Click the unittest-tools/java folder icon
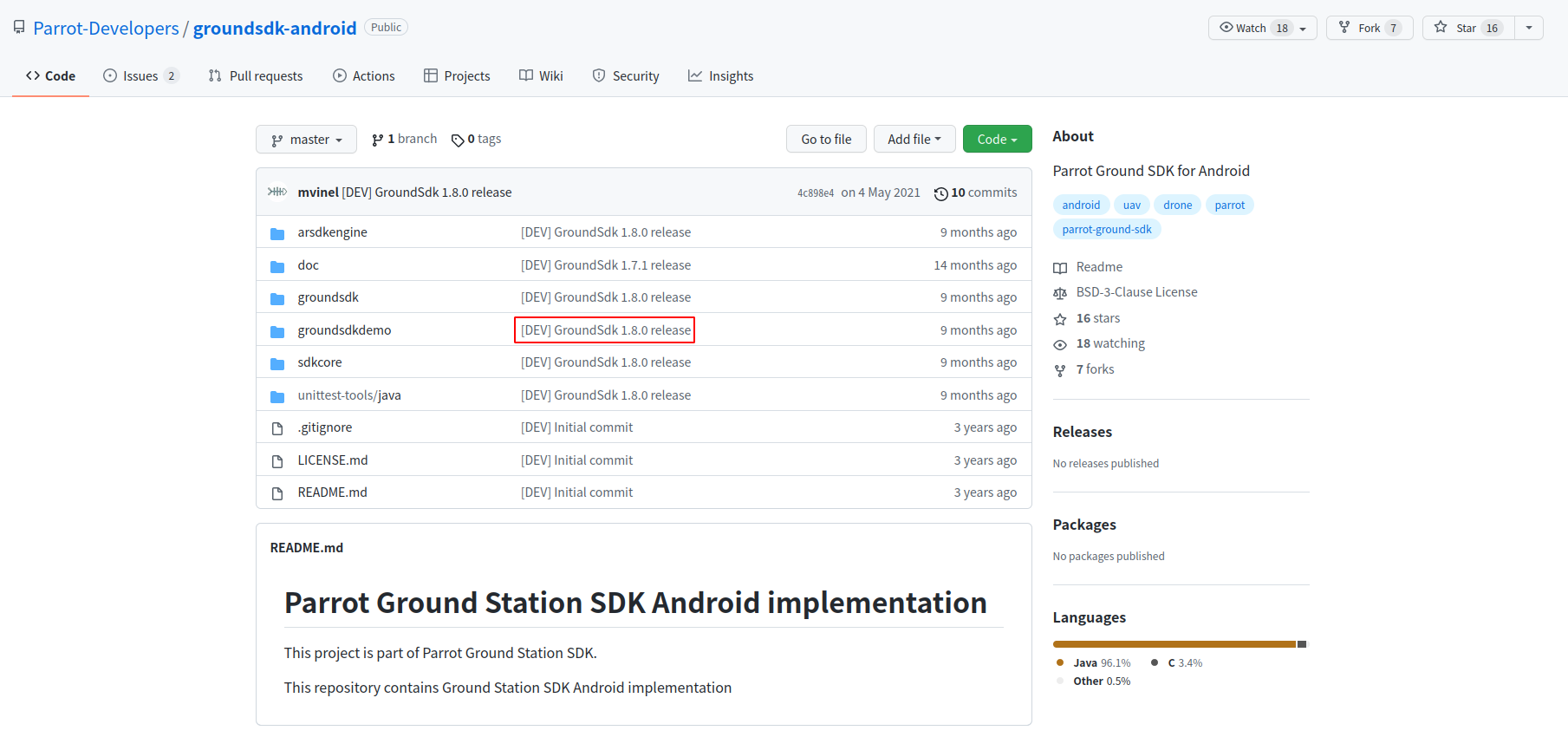 pos(277,396)
